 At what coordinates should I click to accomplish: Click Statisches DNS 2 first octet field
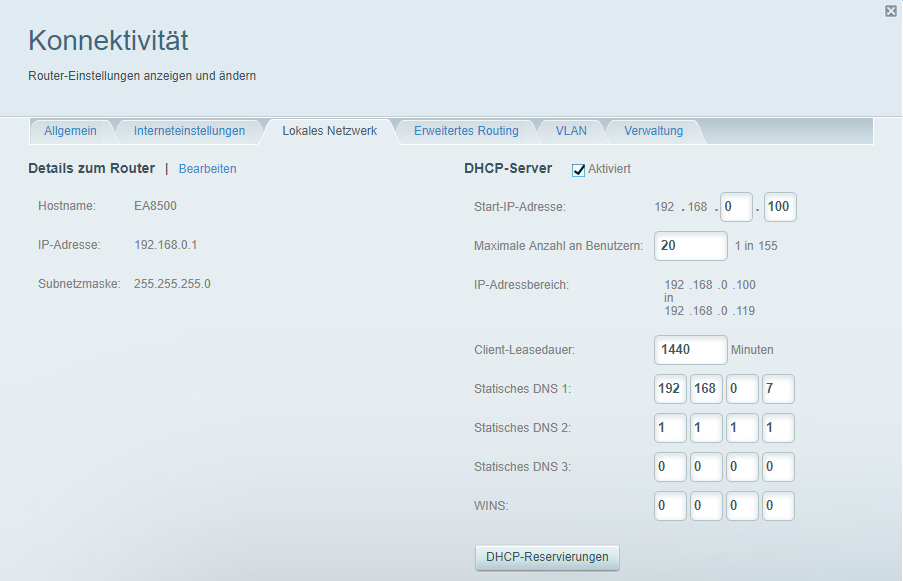point(670,428)
